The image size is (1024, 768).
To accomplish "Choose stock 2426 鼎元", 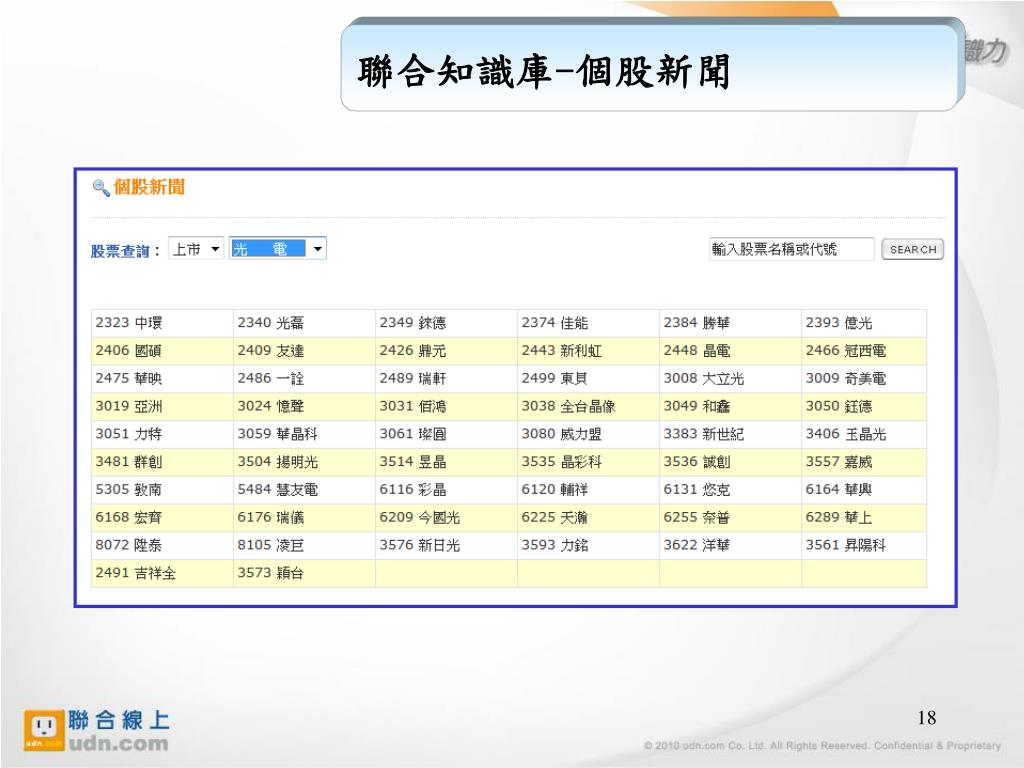I will pos(413,351).
